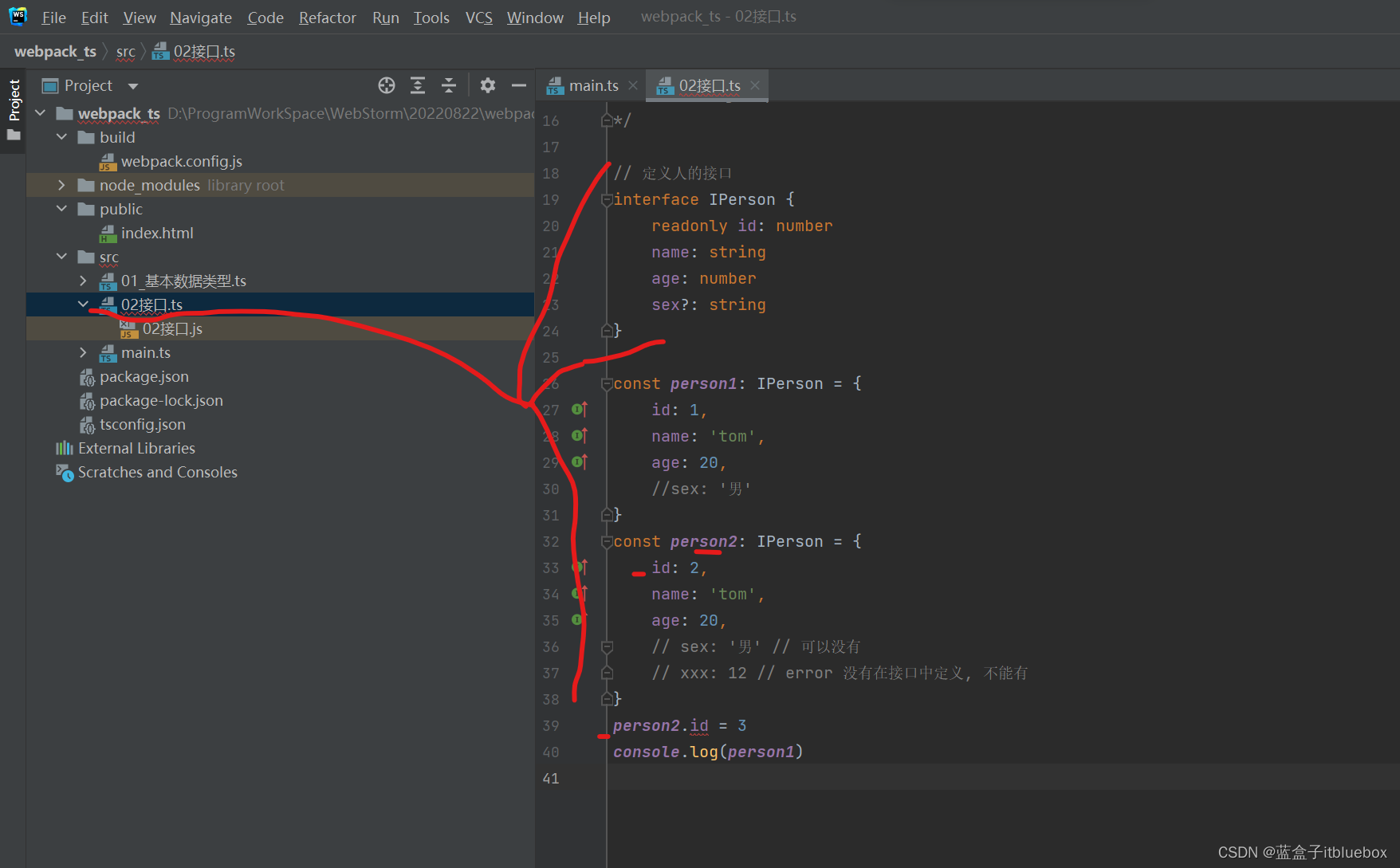Open the Edit menu
Screen dimensions: 1400x868
(x=94, y=18)
